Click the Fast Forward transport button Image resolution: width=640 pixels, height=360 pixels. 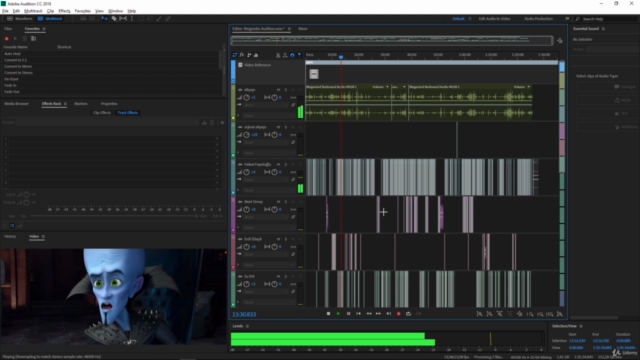coord(378,313)
